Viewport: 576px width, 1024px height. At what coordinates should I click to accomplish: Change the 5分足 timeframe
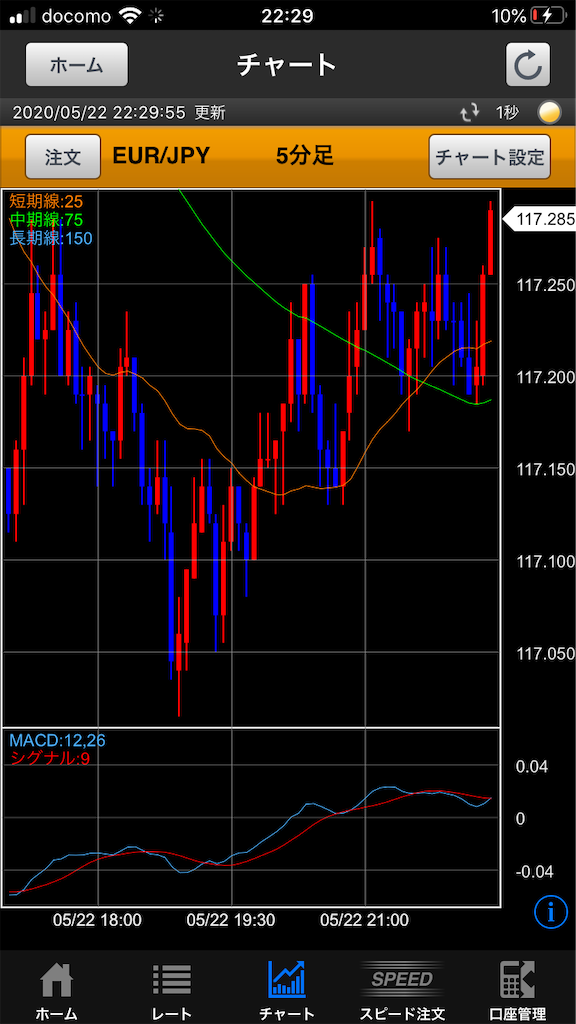(x=304, y=156)
